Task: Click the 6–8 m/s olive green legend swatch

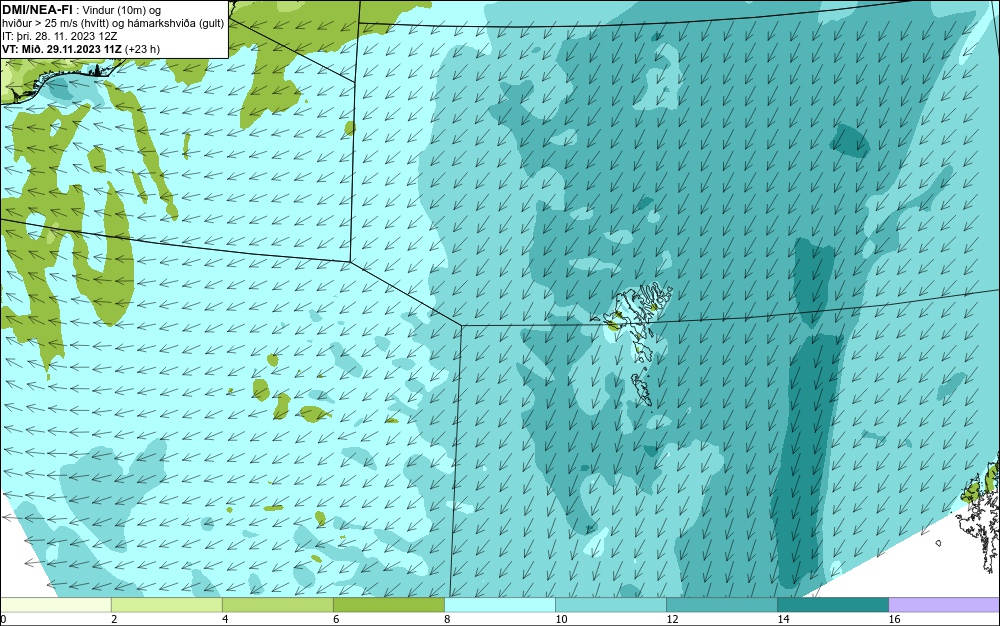Action: point(388,605)
